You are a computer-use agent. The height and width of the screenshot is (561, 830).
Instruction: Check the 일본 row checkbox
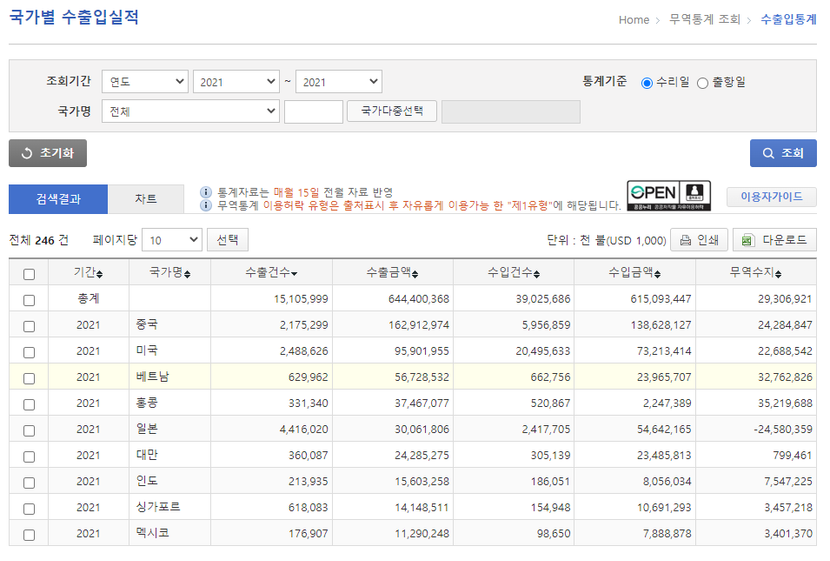pyautogui.click(x=29, y=430)
